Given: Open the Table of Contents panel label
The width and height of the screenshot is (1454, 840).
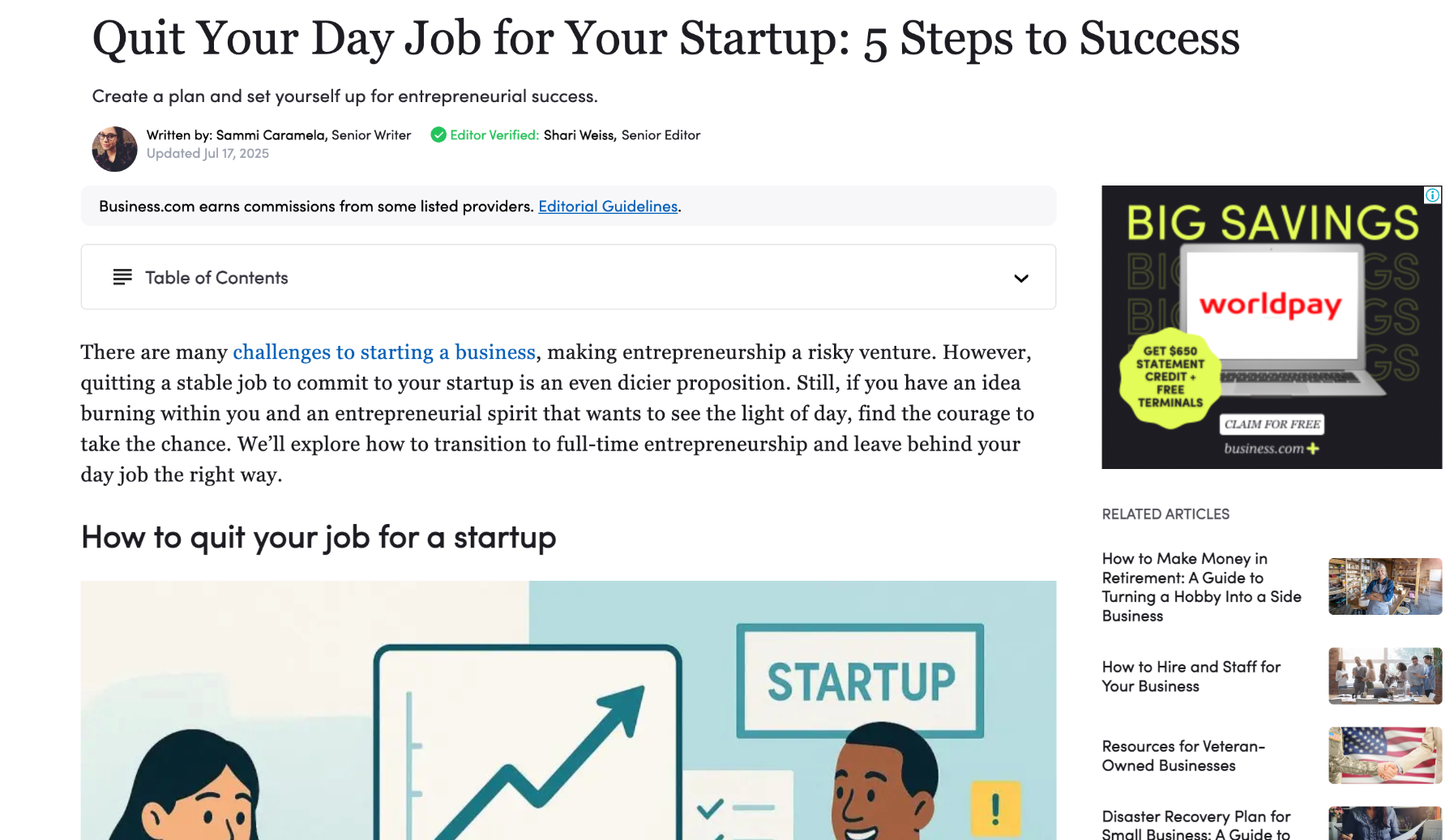Looking at the screenshot, I should [216, 278].
